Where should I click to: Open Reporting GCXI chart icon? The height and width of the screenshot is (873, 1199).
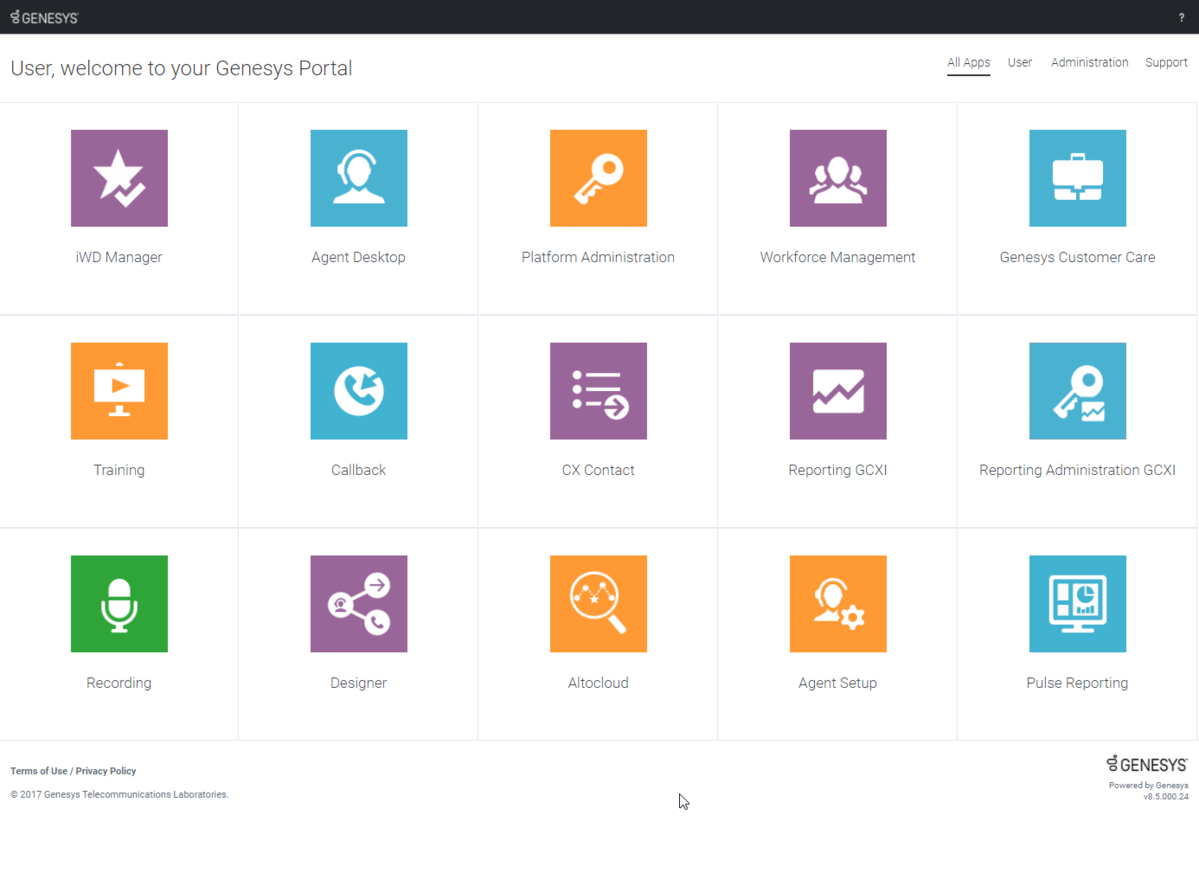838,391
